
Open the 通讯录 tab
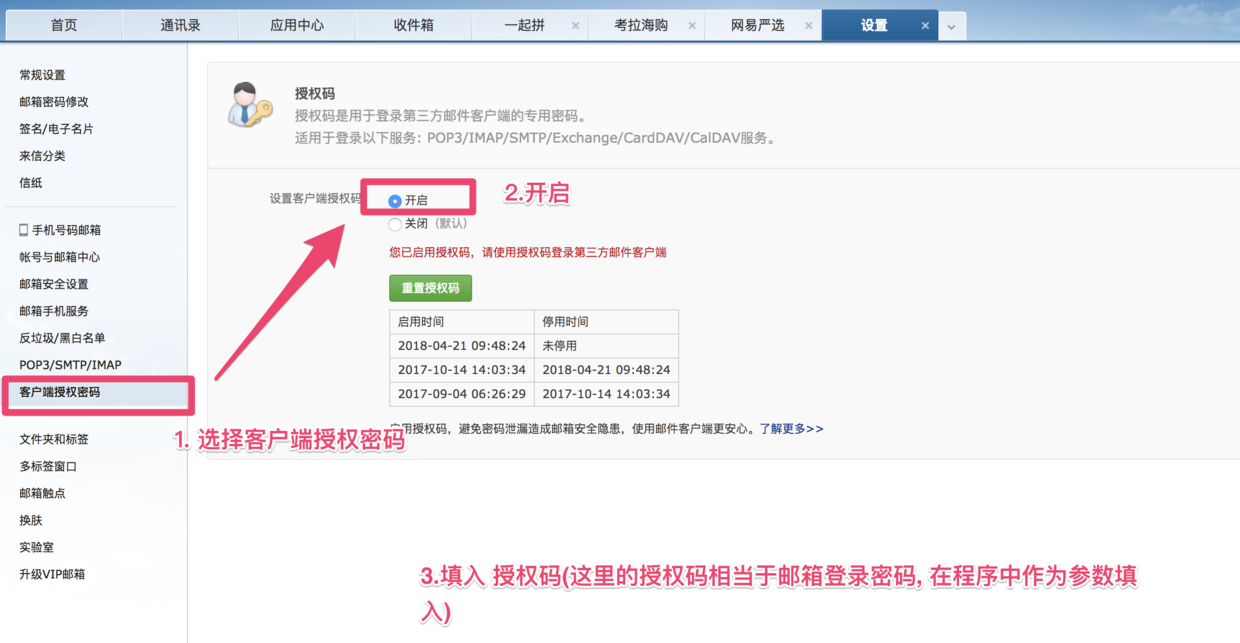tap(180, 24)
